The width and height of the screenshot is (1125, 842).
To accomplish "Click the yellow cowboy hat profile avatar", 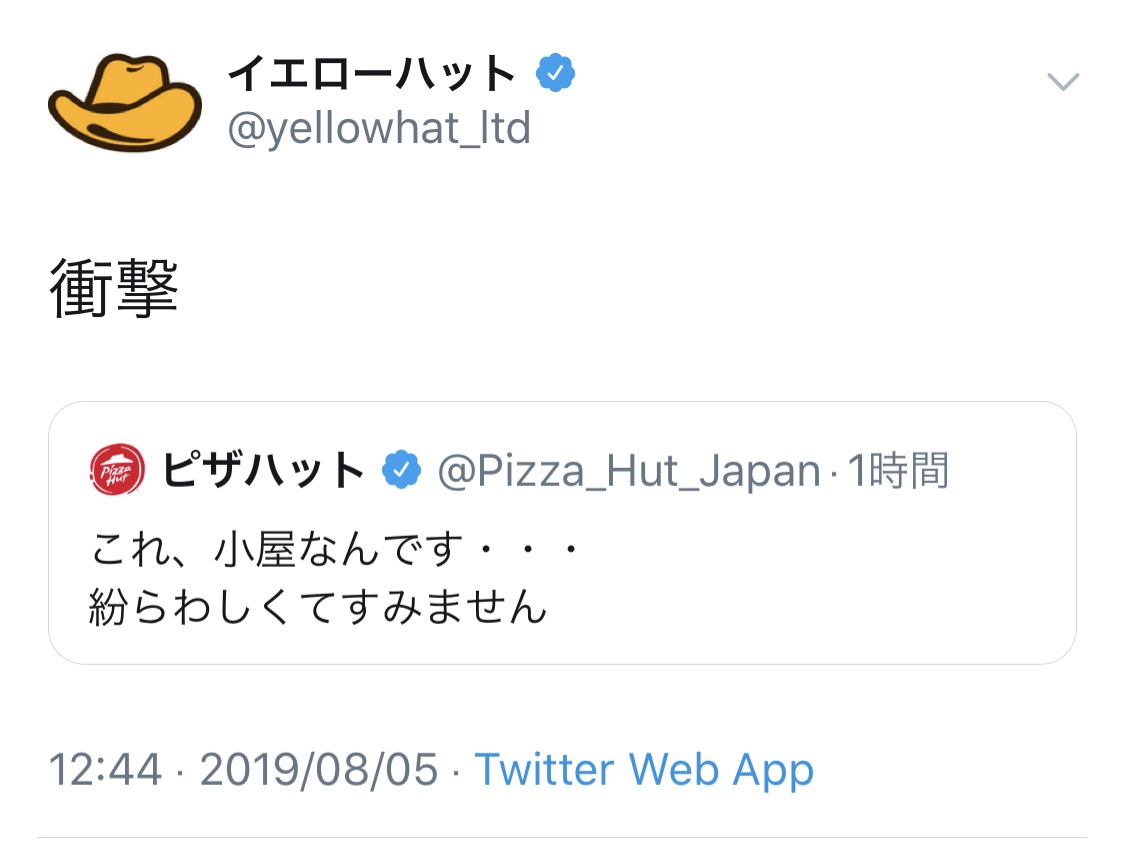I will pos(124,102).
